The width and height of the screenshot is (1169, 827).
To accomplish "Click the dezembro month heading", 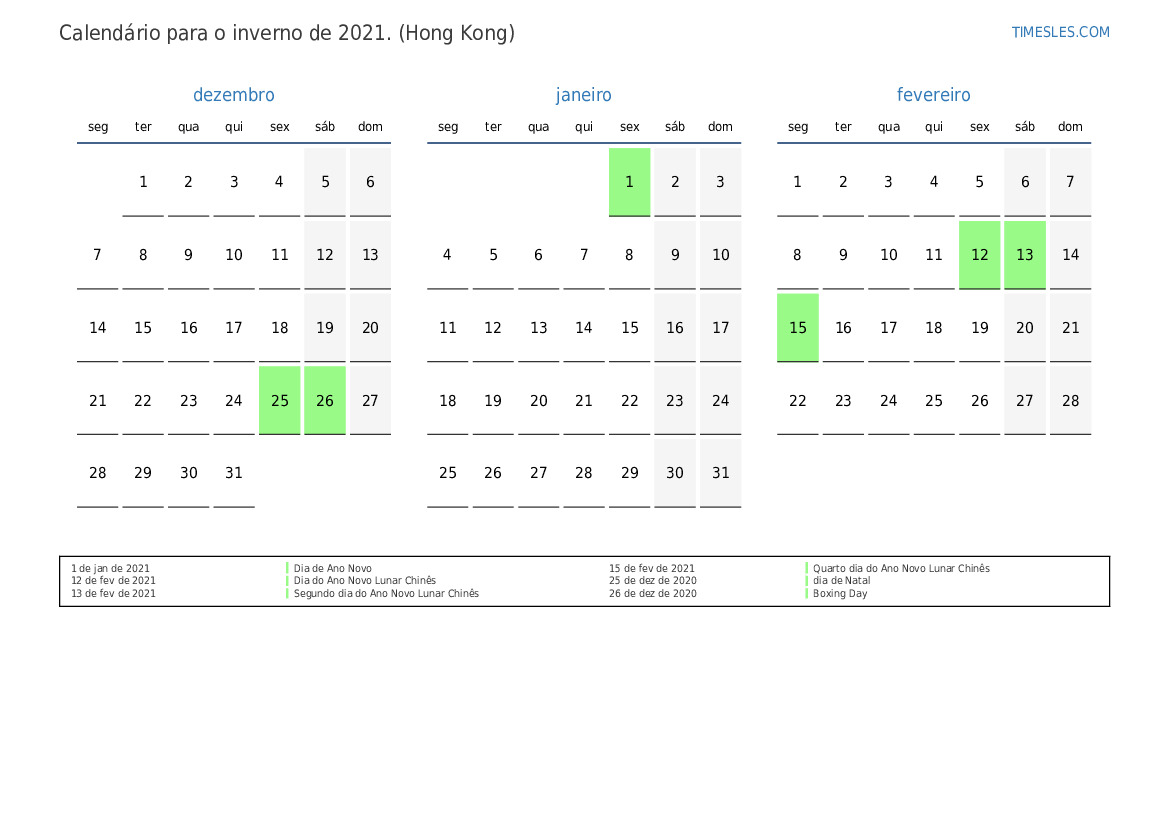I will pos(233,95).
